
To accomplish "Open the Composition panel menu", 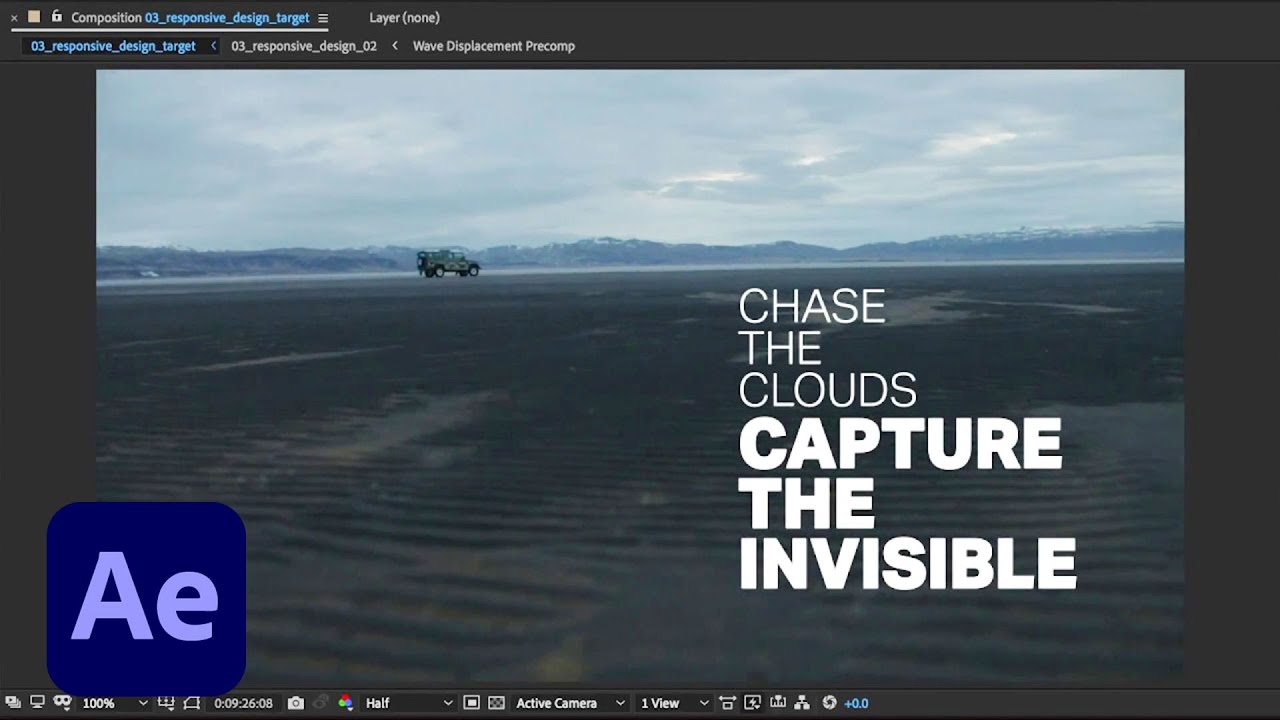I will click(x=322, y=18).
